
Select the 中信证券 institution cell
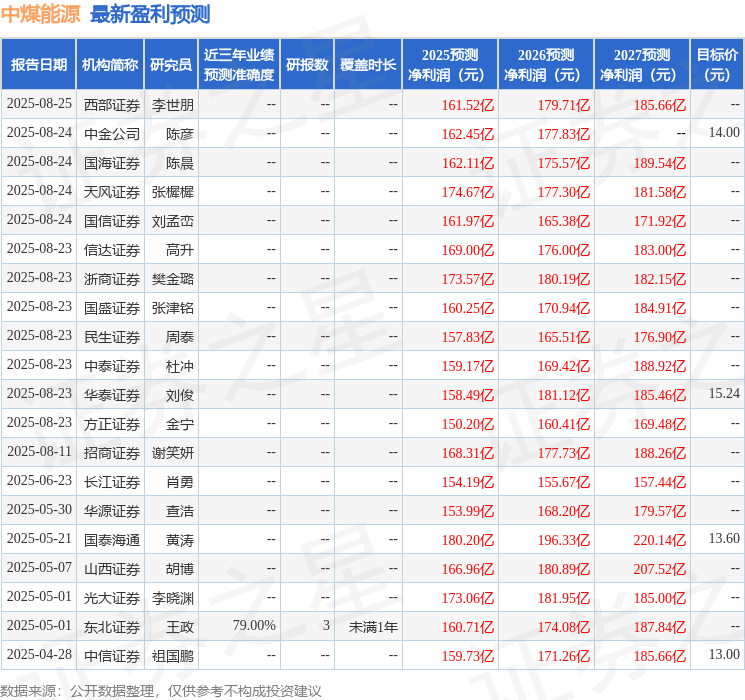(112, 656)
